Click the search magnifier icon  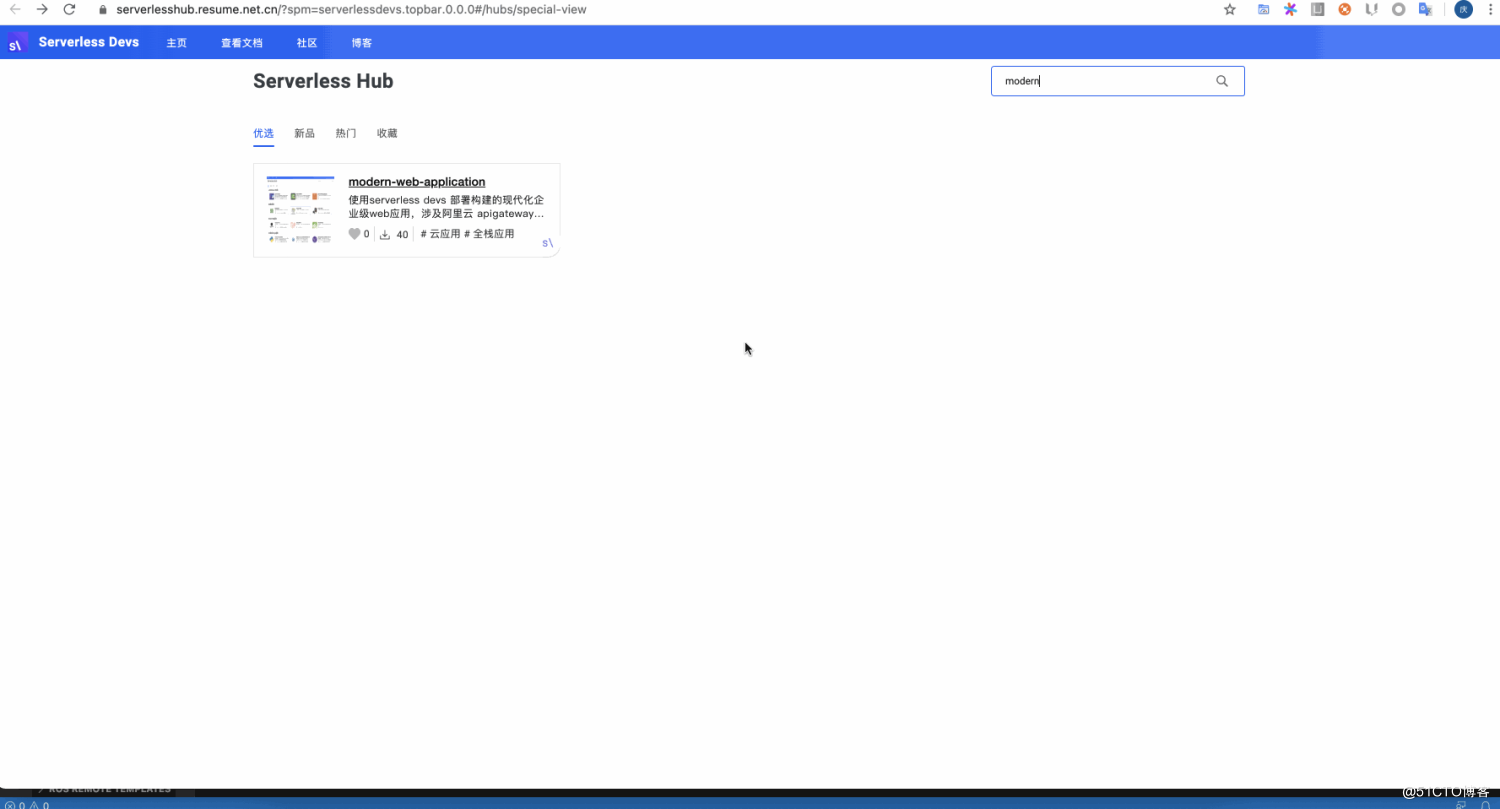(1222, 81)
